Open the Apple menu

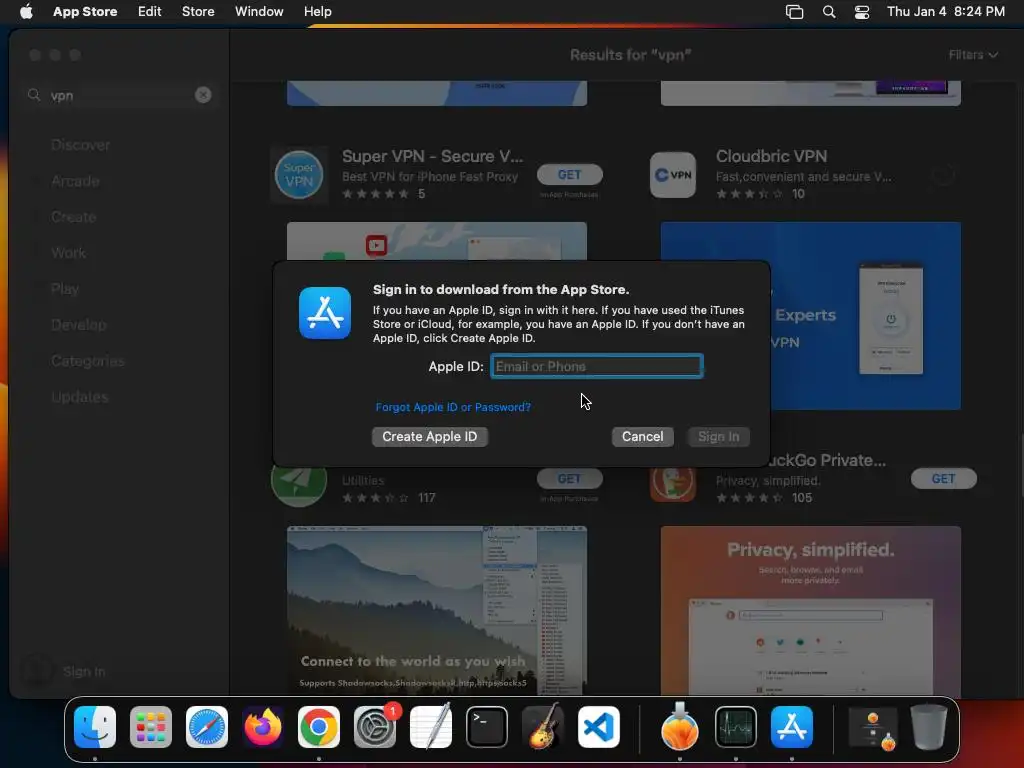tap(26, 11)
